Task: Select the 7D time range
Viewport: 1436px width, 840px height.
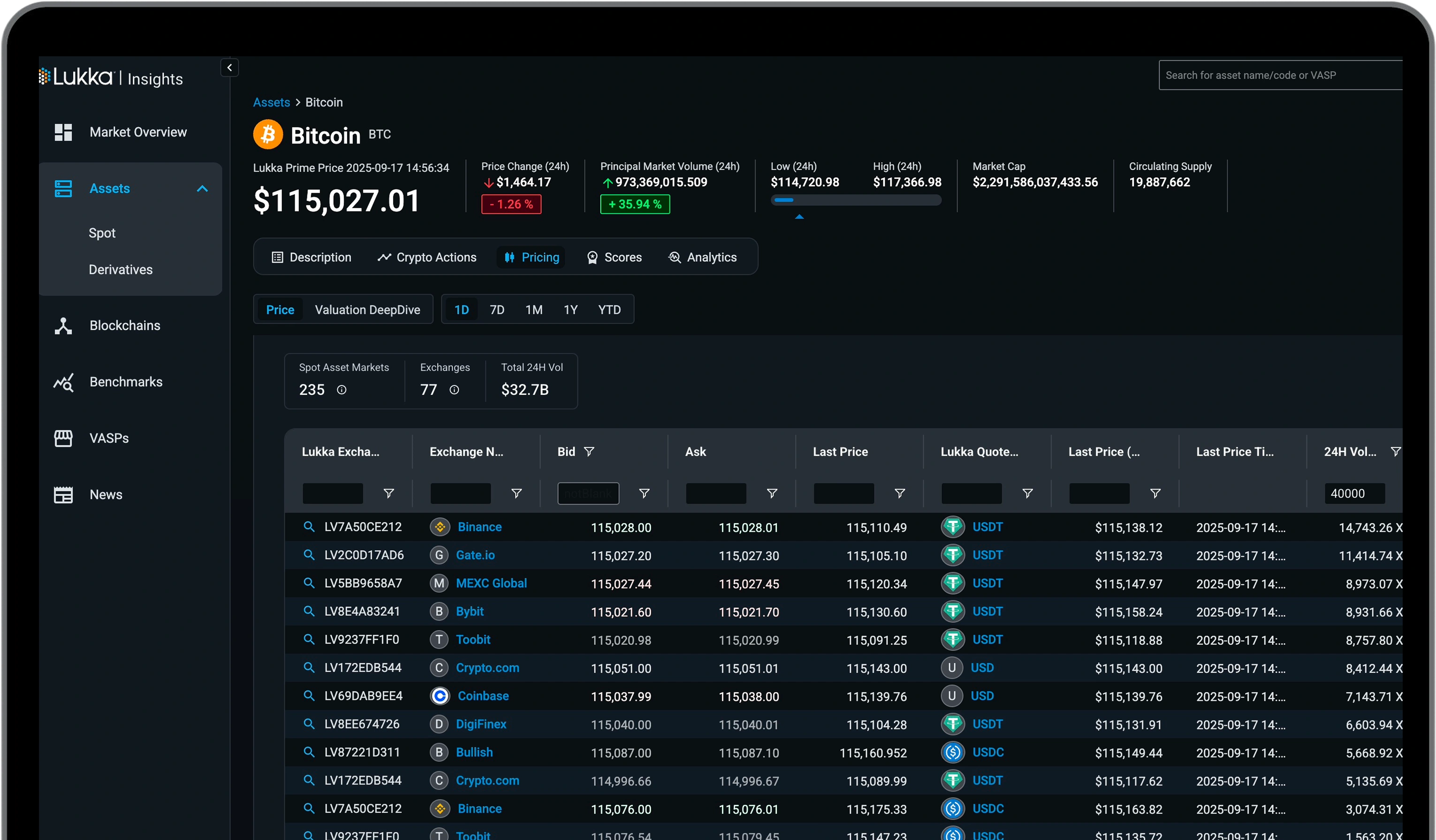Action: click(x=497, y=310)
